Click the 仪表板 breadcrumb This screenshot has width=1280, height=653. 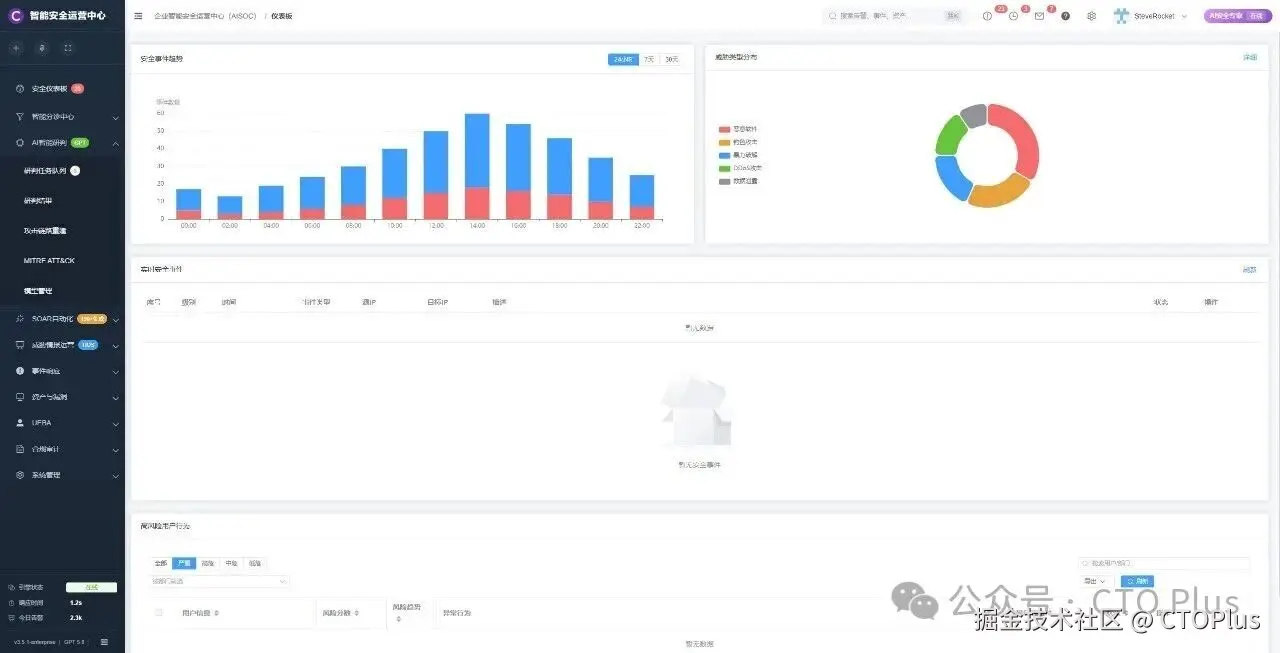pos(282,16)
